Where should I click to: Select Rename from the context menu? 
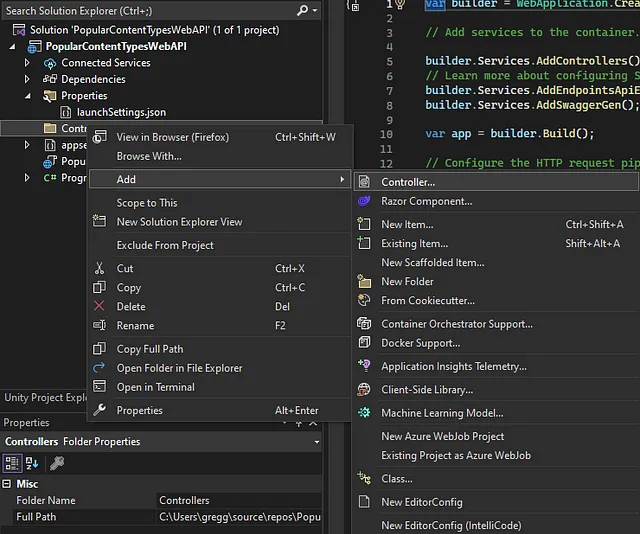pyautogui.click(x=135, y=326)
